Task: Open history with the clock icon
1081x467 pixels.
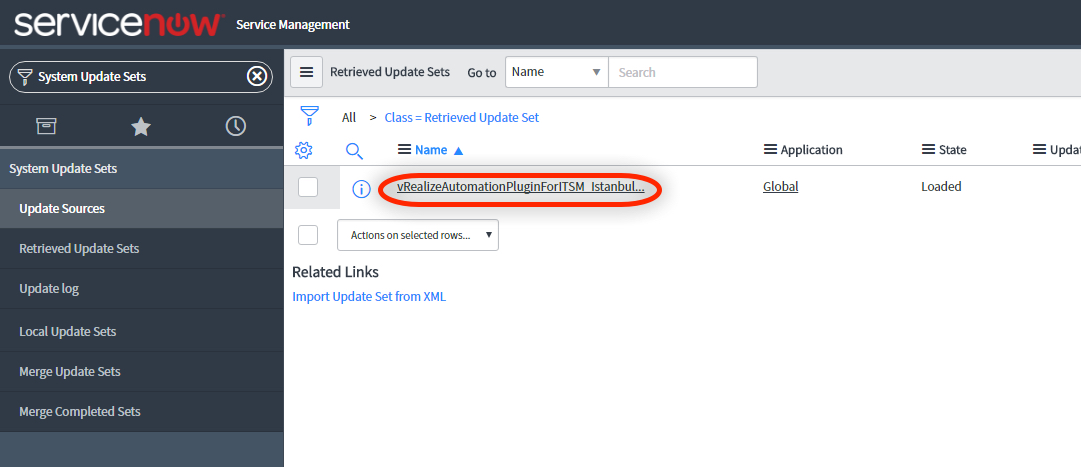Action: click(x=235, y=126)
